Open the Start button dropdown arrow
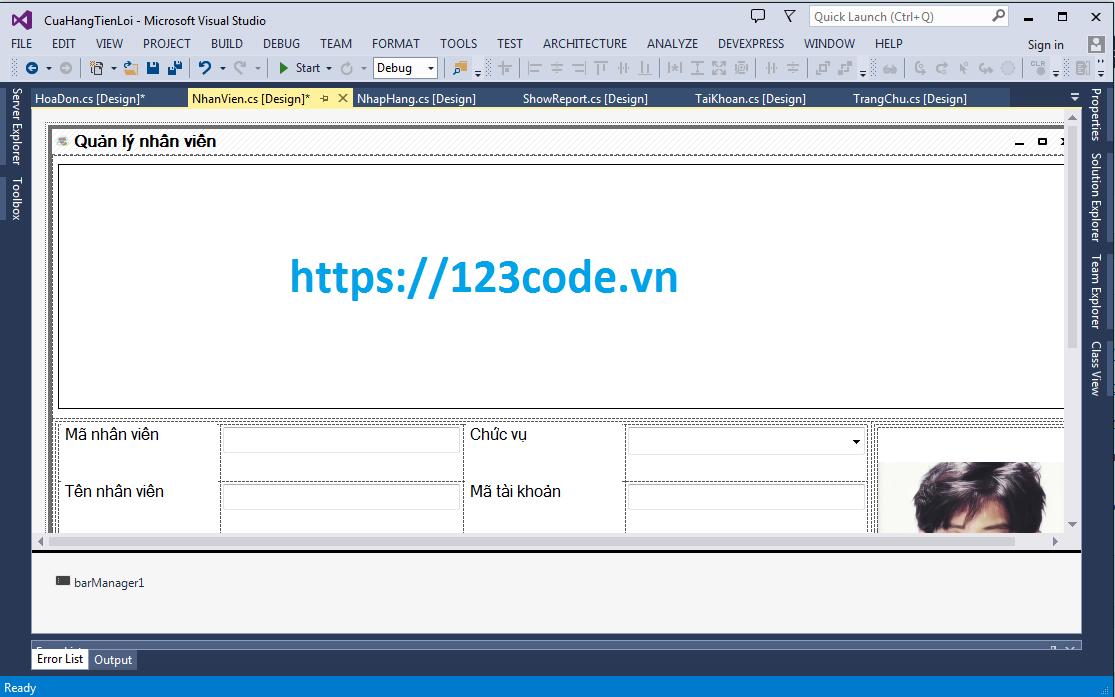The height and width of the screenshot is (697, 1115). (329, 68)
